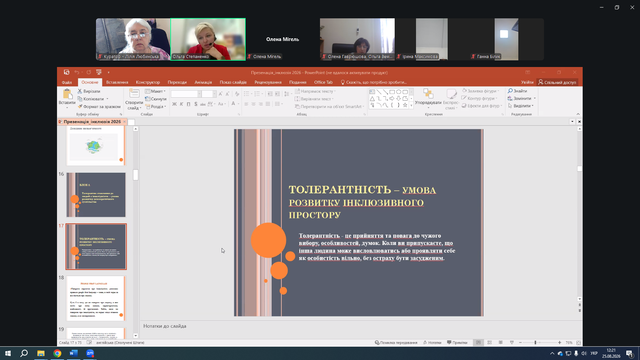Expand the Replace (Замінити) dropdown arrow
Screen dimensions: 640x360
pyautogui.click(x=535, y=98)
